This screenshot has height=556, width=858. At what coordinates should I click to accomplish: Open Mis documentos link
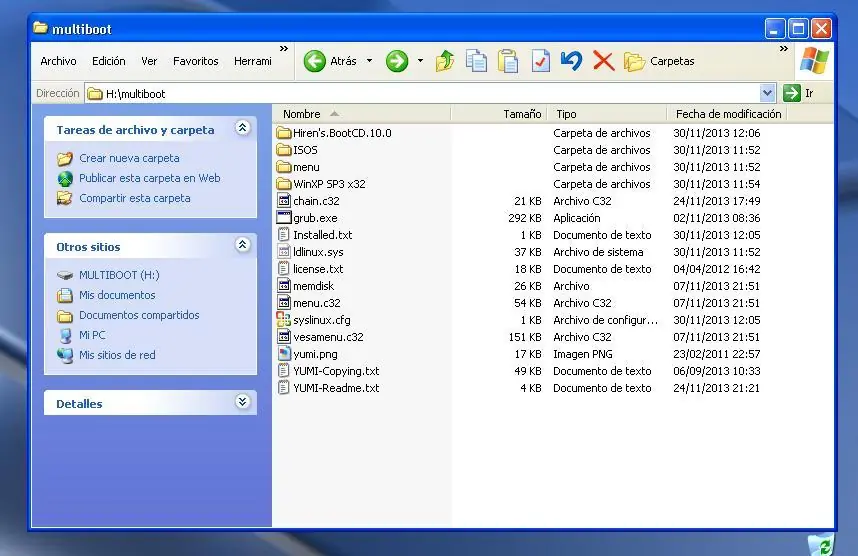point(117,295)
